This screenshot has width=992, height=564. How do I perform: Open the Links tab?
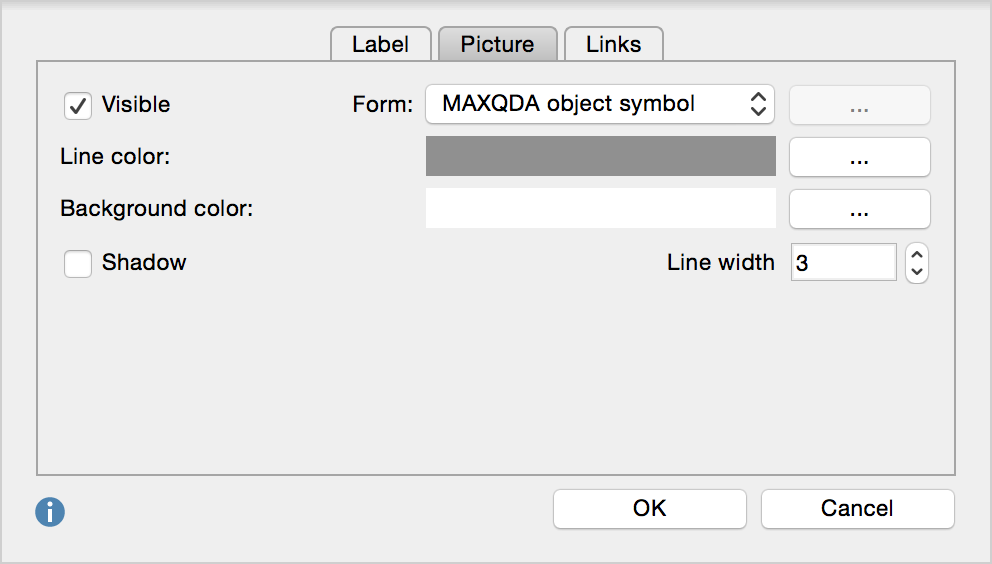[x=613, y=44]
